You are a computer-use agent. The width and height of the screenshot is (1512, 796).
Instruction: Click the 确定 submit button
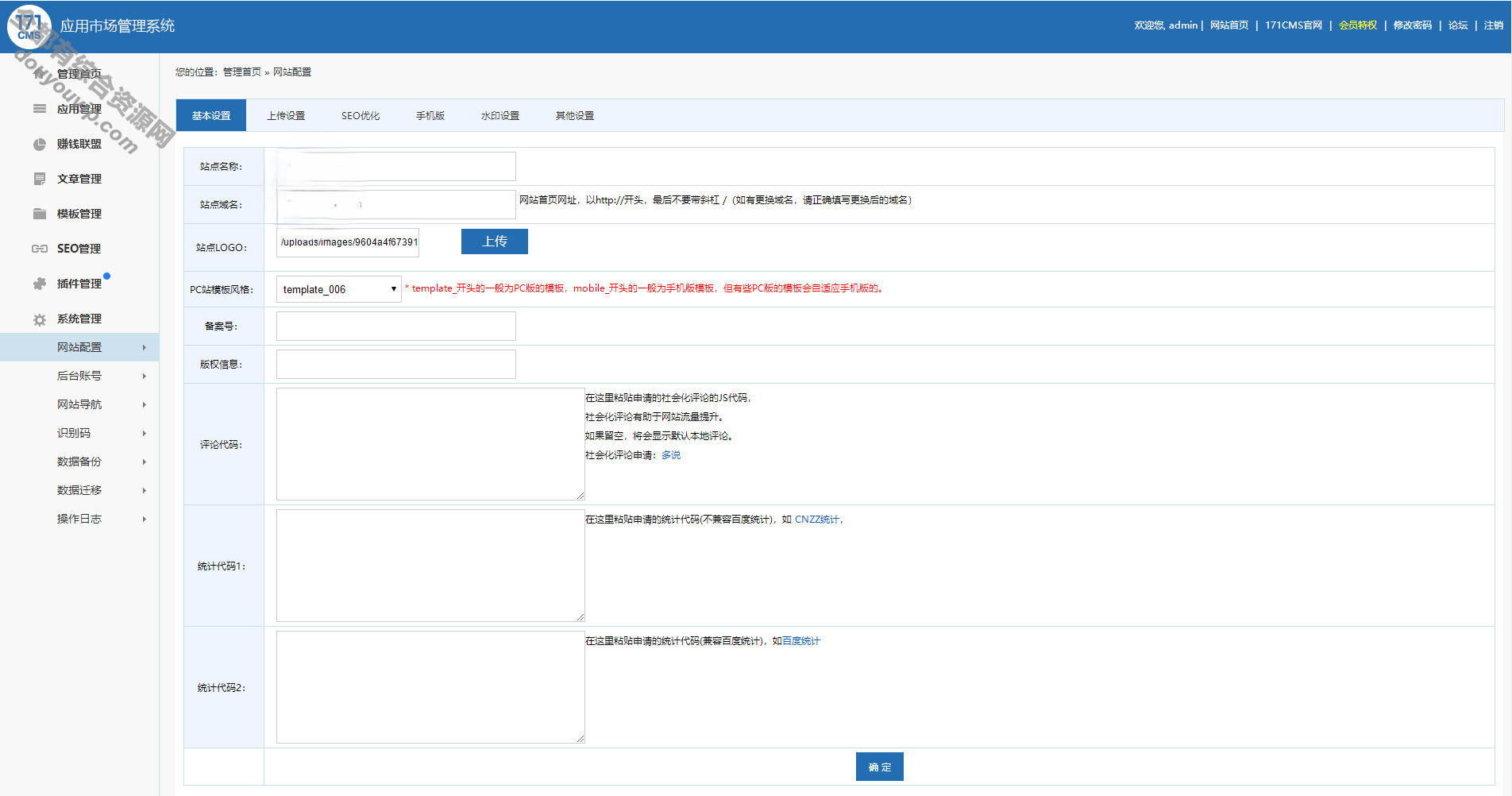pos(880,767)
